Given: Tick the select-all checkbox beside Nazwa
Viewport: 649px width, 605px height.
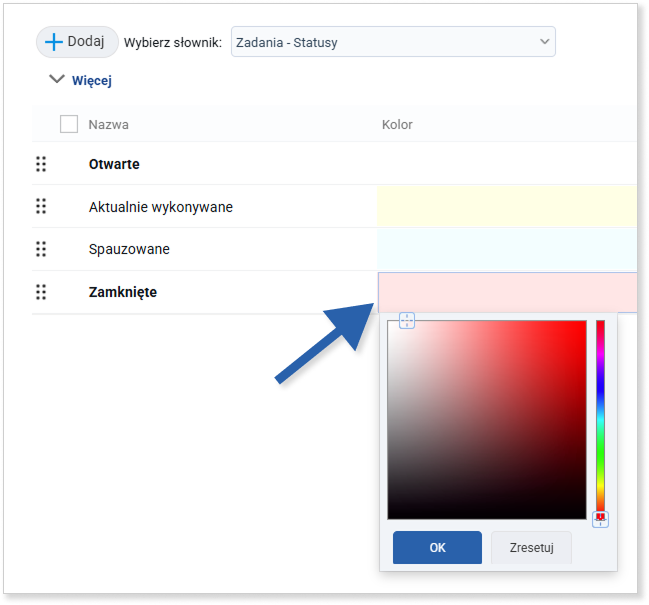Looking at the screenshot, I should coord(69,124).
